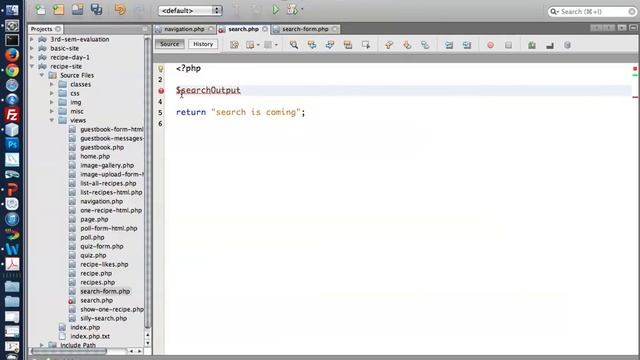Click the Find Selection magnifier icon
The height and width of the screenshot is (360, 640).
tap(293, 45)
